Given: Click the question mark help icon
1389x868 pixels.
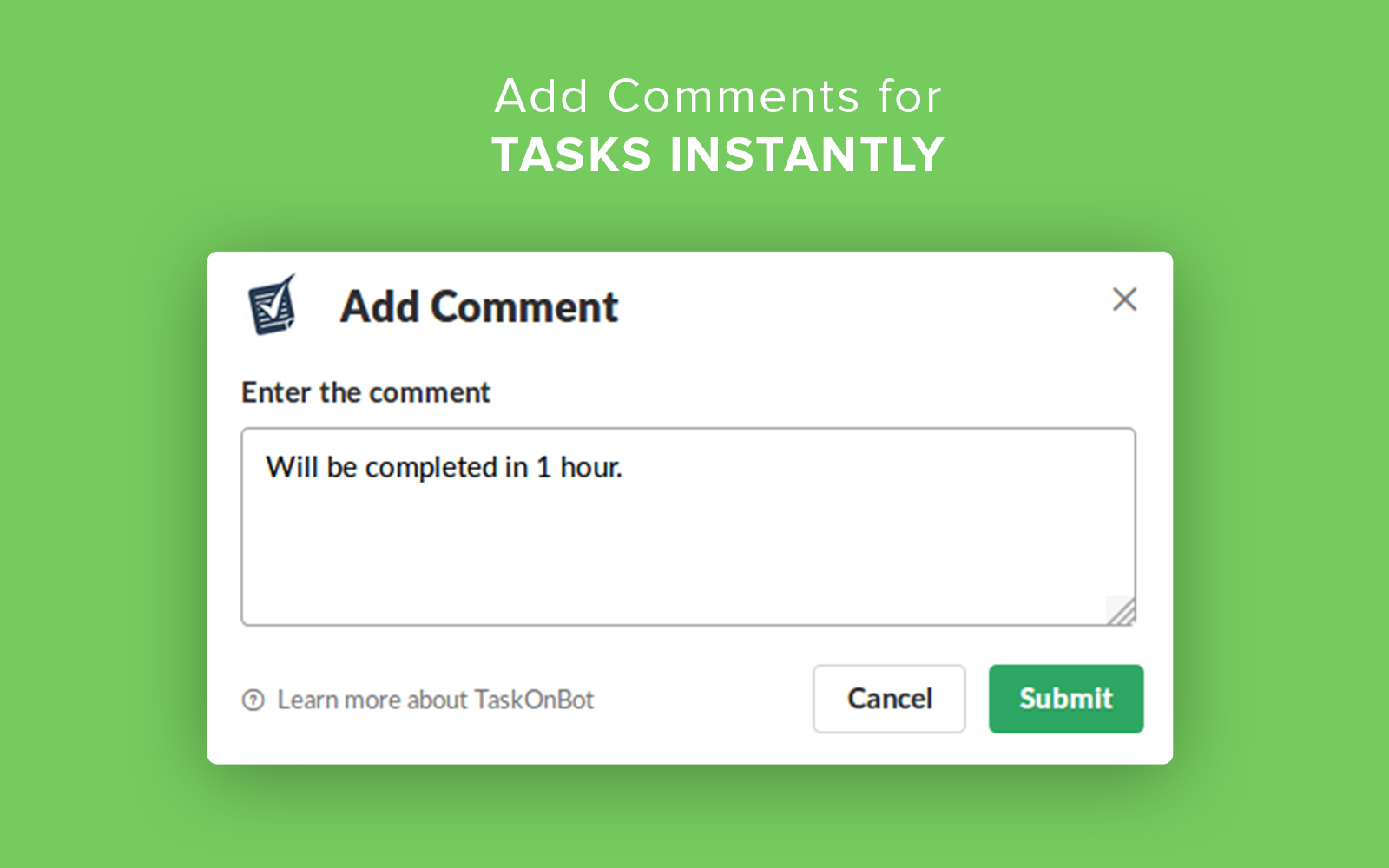Looking at the screenshot, I should [253, 700].
